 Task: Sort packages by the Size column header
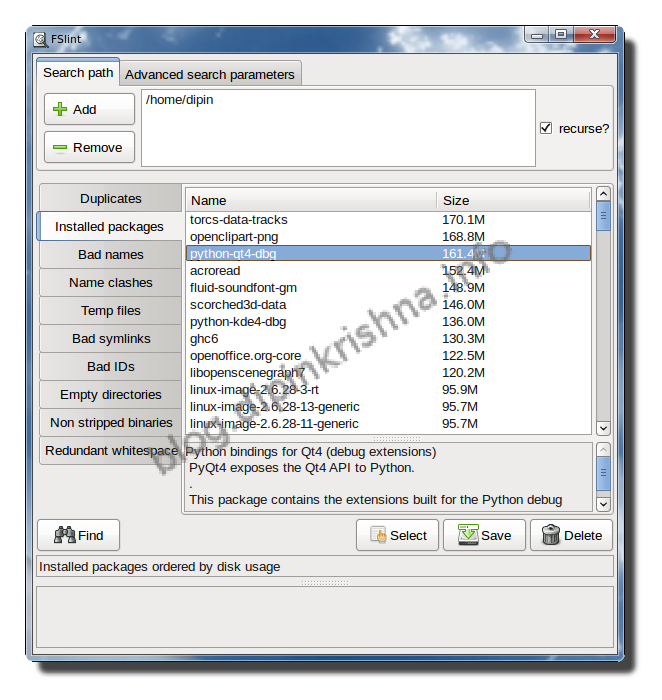[513, 200]
